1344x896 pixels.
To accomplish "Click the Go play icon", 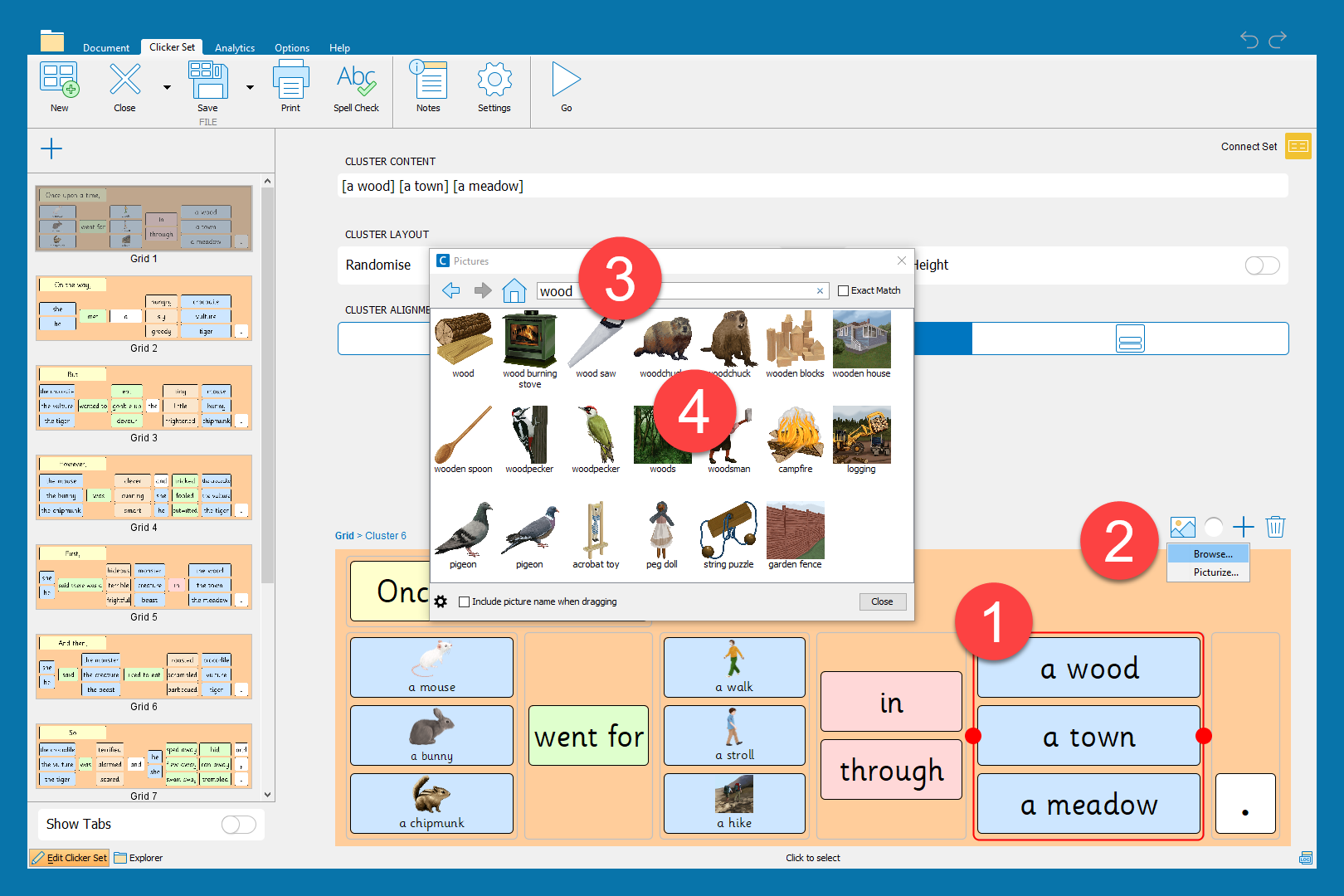I will [566, 81].
